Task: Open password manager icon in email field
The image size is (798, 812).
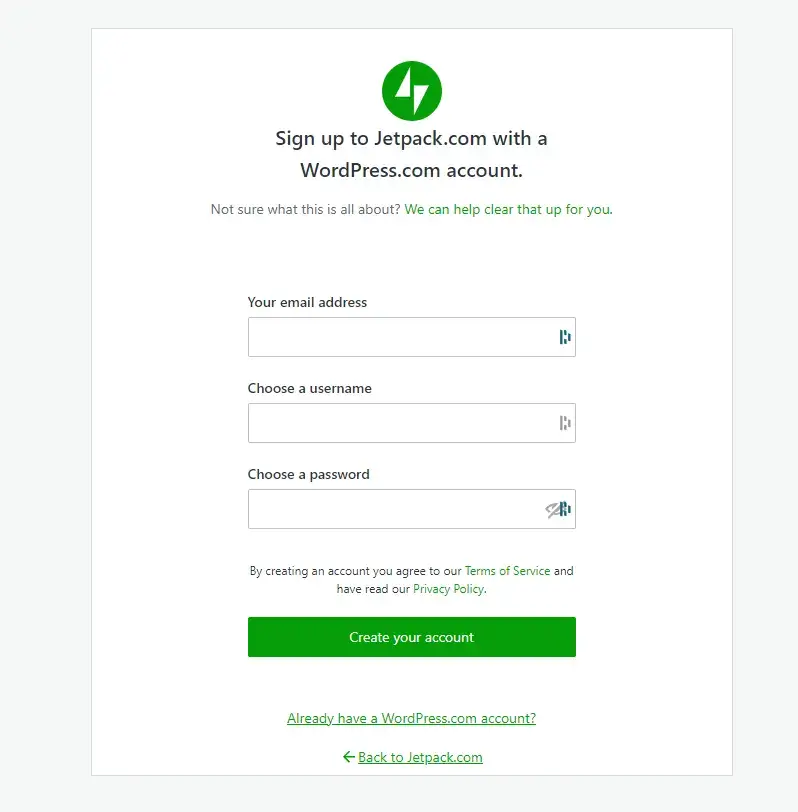Action: [565, 337]
